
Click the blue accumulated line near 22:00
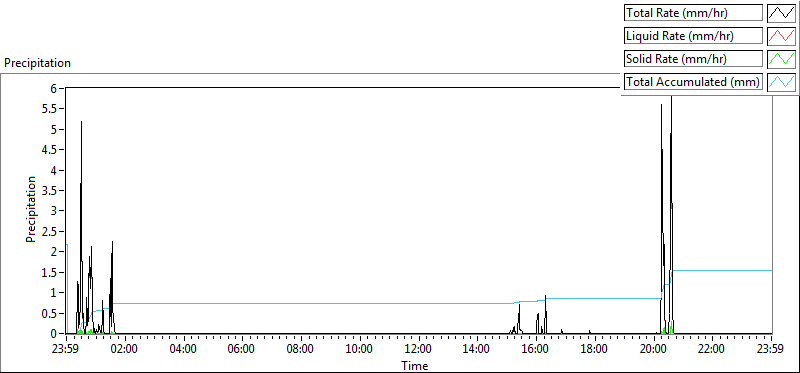(x=712, y=270)
